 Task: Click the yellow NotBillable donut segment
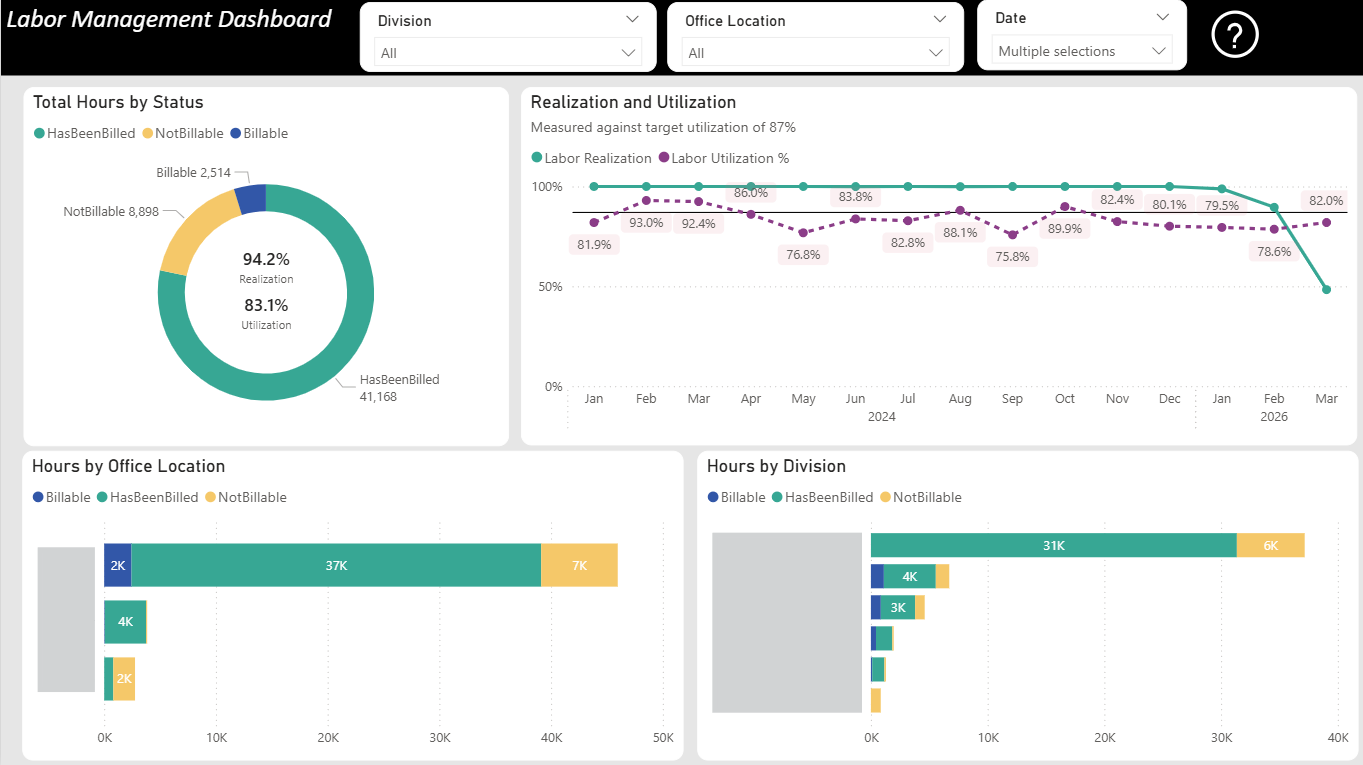(x=197, y=233)
